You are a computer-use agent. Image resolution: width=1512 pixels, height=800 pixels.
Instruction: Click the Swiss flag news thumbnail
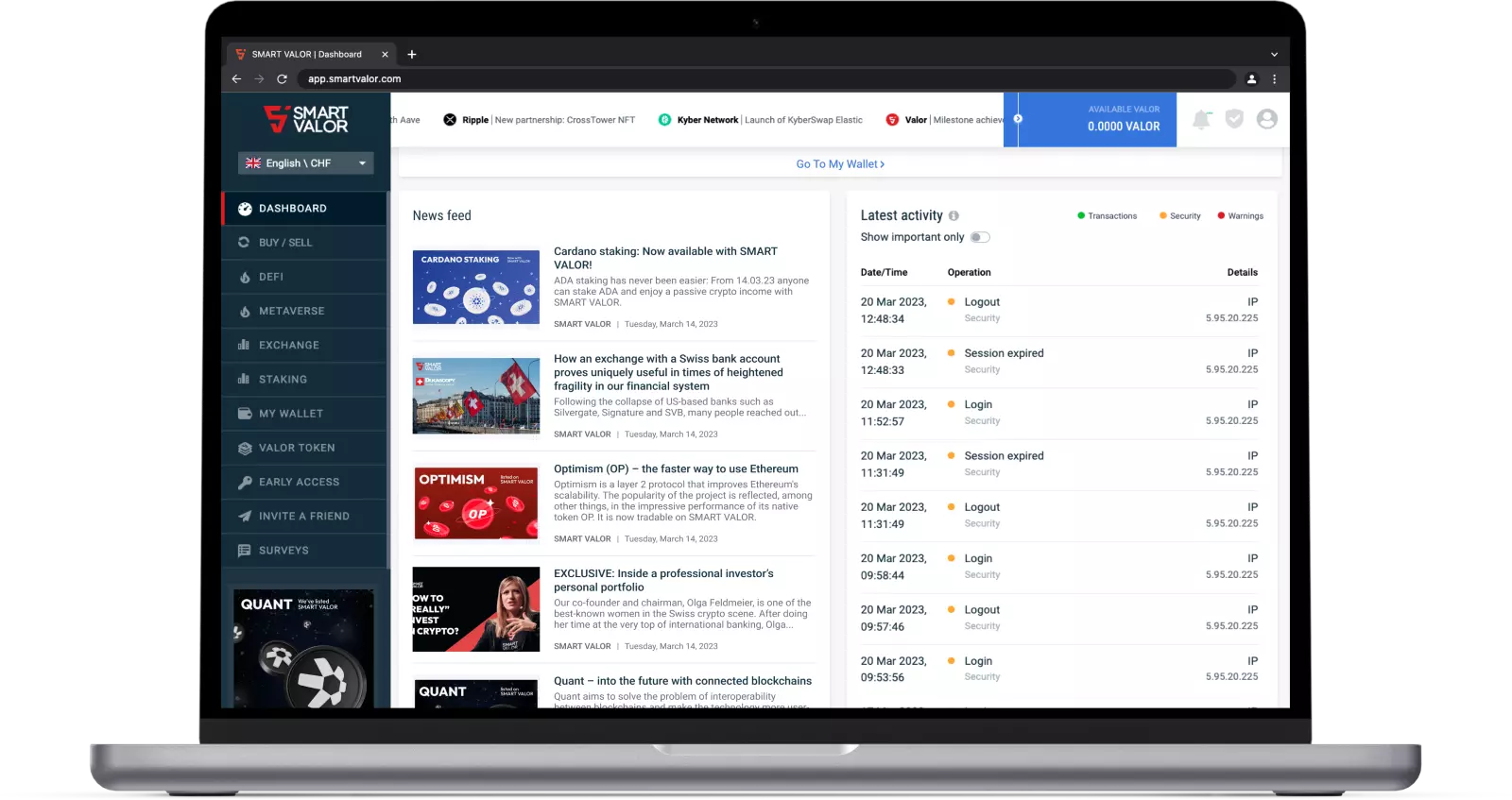[476, 396]
